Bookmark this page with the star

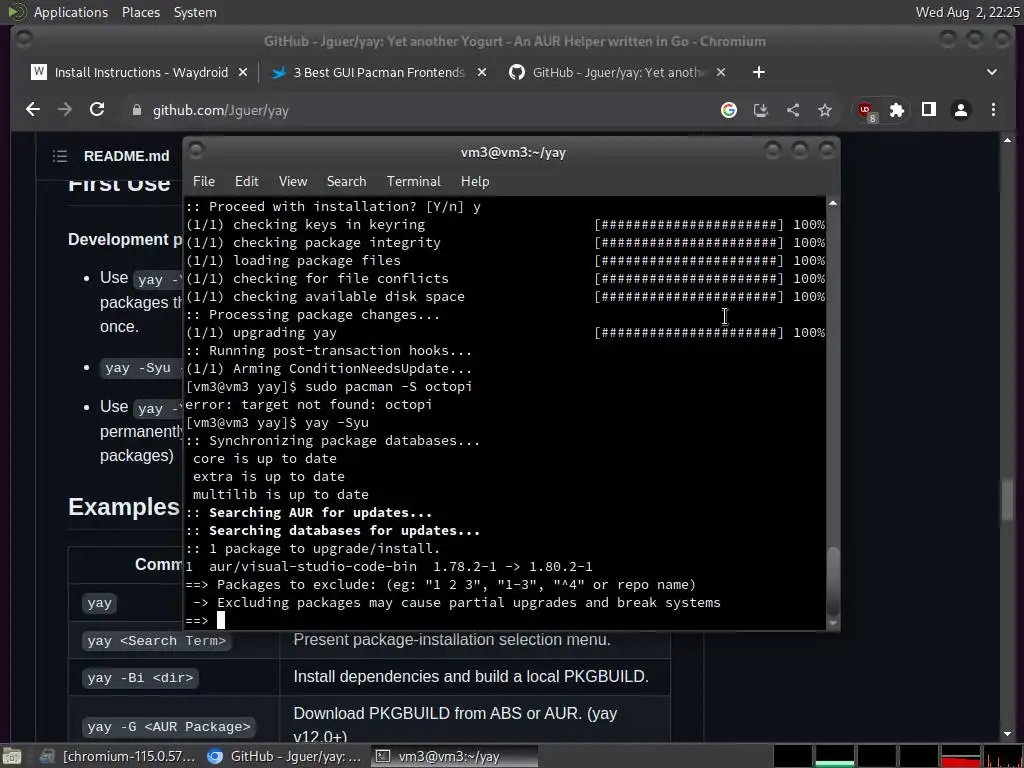(x=825, y=110)
